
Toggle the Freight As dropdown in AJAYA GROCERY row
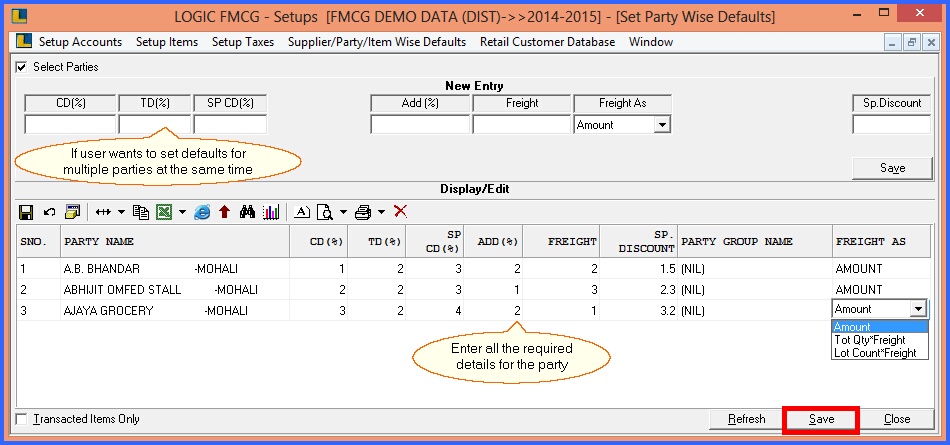point(919,309)
